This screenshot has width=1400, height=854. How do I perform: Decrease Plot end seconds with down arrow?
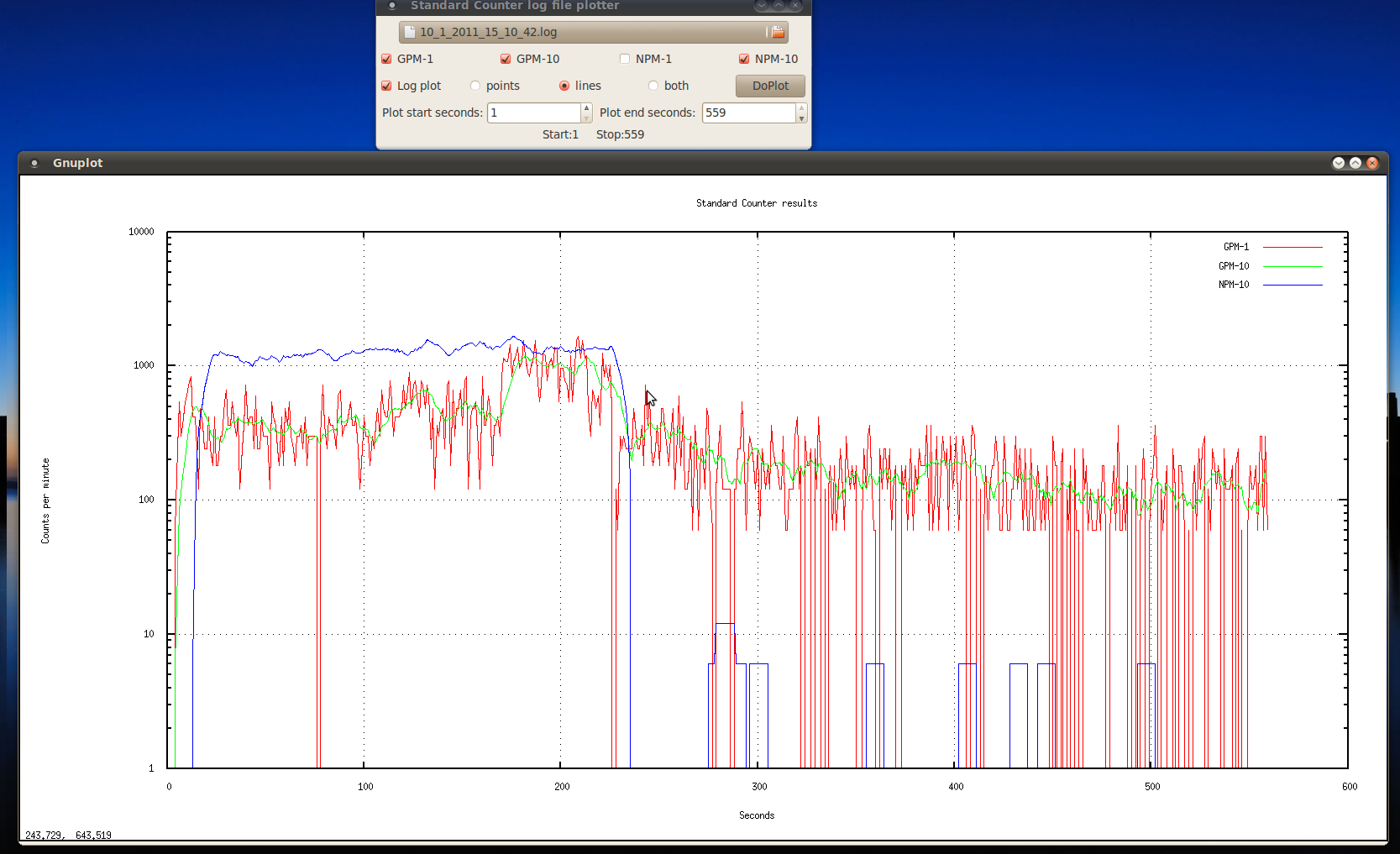(x=801, y=118)
